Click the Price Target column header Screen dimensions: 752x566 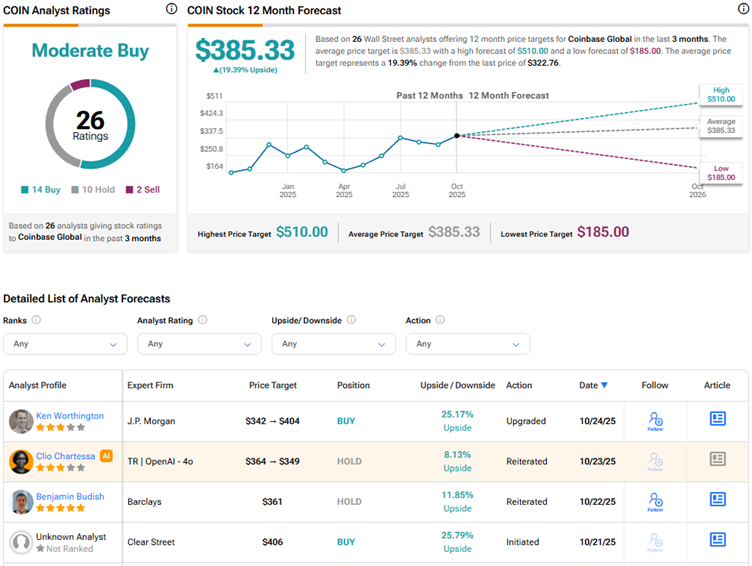[x=272, y=385]
